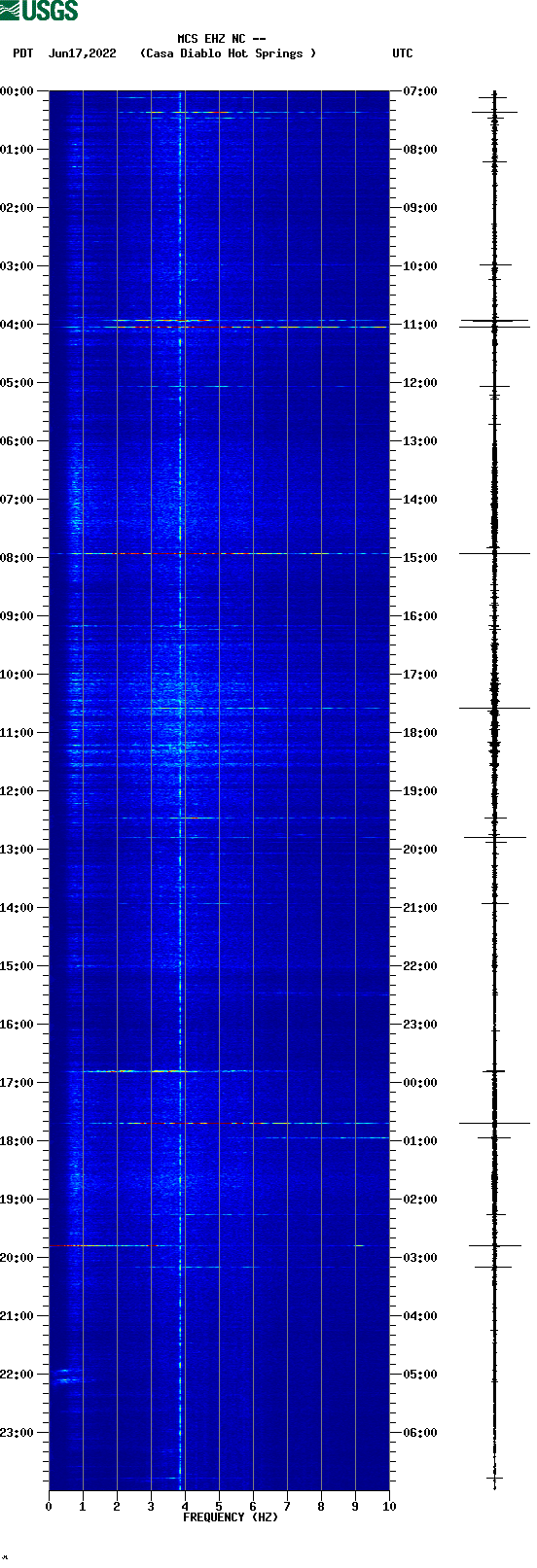Viewport: 537px width, 1568px height.
Task: Click PDT time label '18:00'
Action: coord(18,1141)
